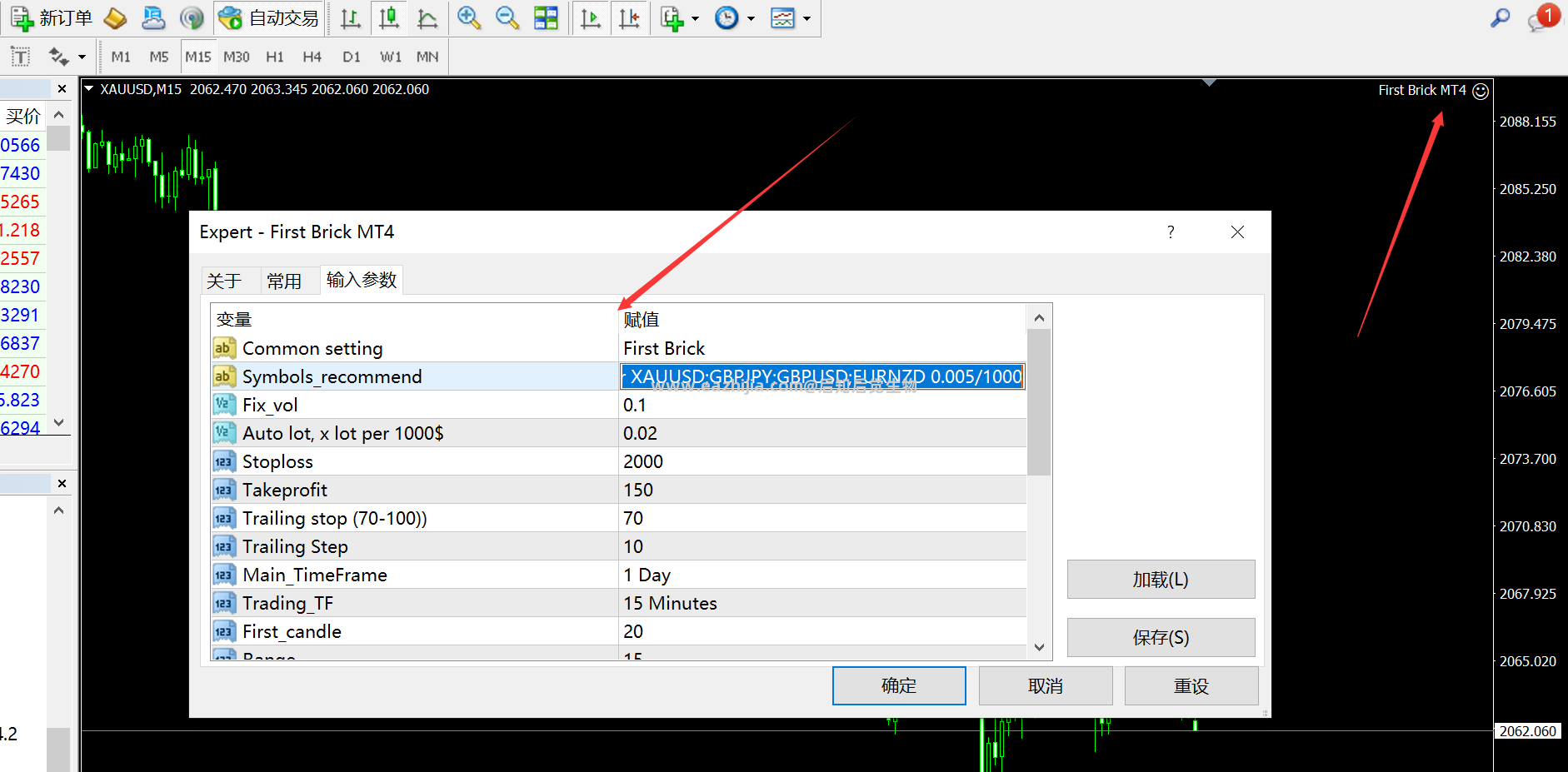
Task: Zoom in on the chart
Action: pyautogui.click(x=469, y=18)
